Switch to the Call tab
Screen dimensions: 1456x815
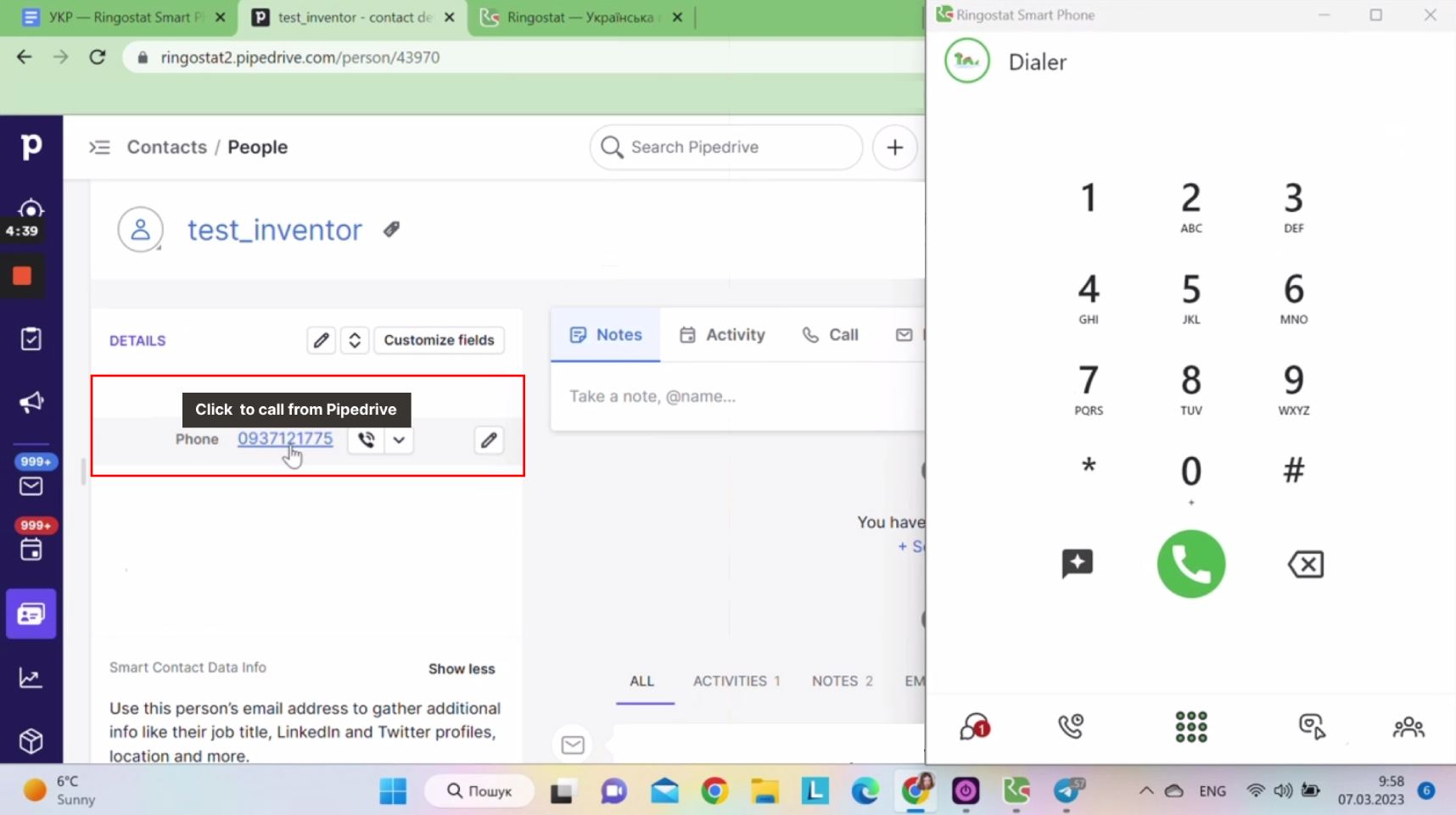pos(831,335)
